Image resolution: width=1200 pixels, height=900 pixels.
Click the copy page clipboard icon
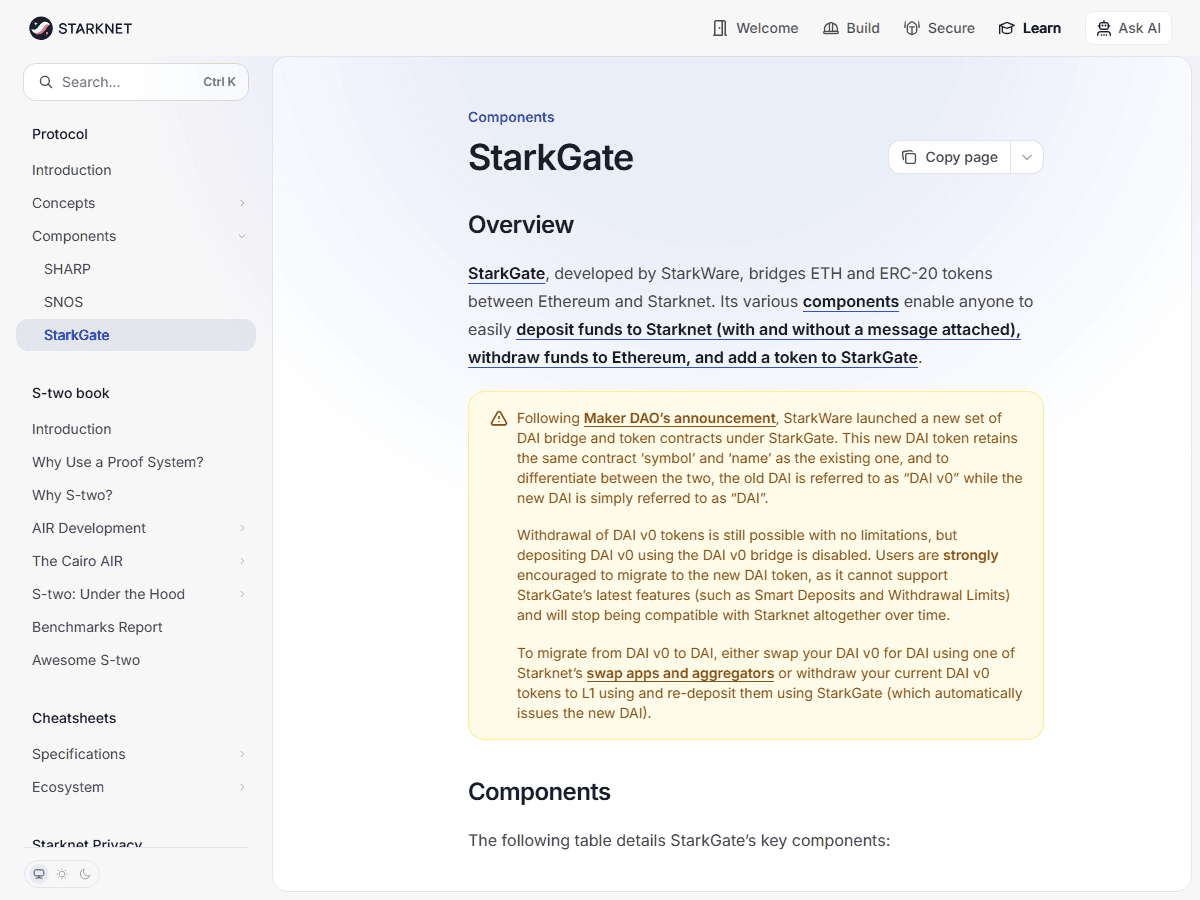coord(909,157)
